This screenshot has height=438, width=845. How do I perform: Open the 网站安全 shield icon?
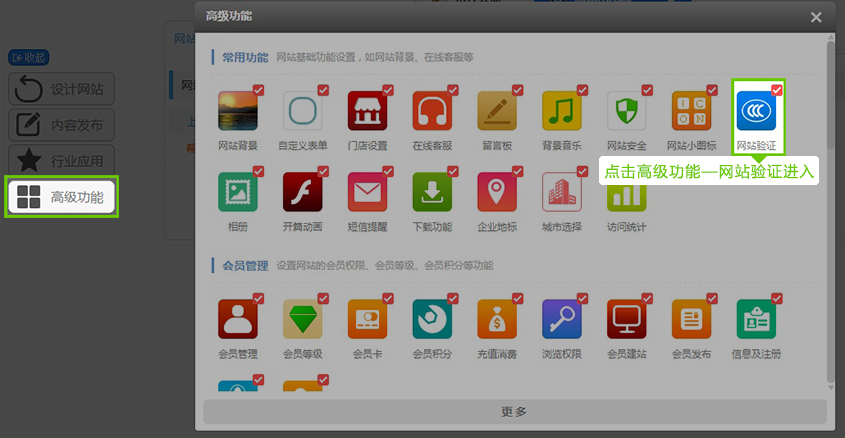(626, 111)
